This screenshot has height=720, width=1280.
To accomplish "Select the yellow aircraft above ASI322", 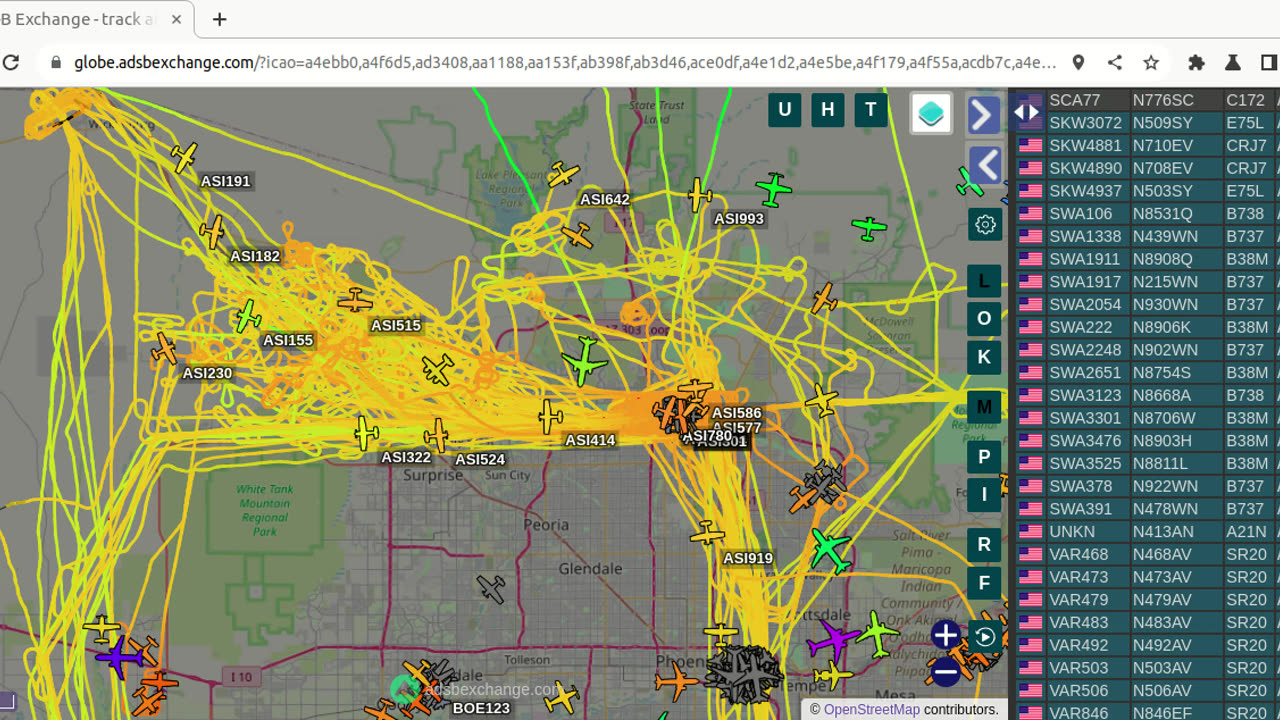I will click(x=366, y=433).
